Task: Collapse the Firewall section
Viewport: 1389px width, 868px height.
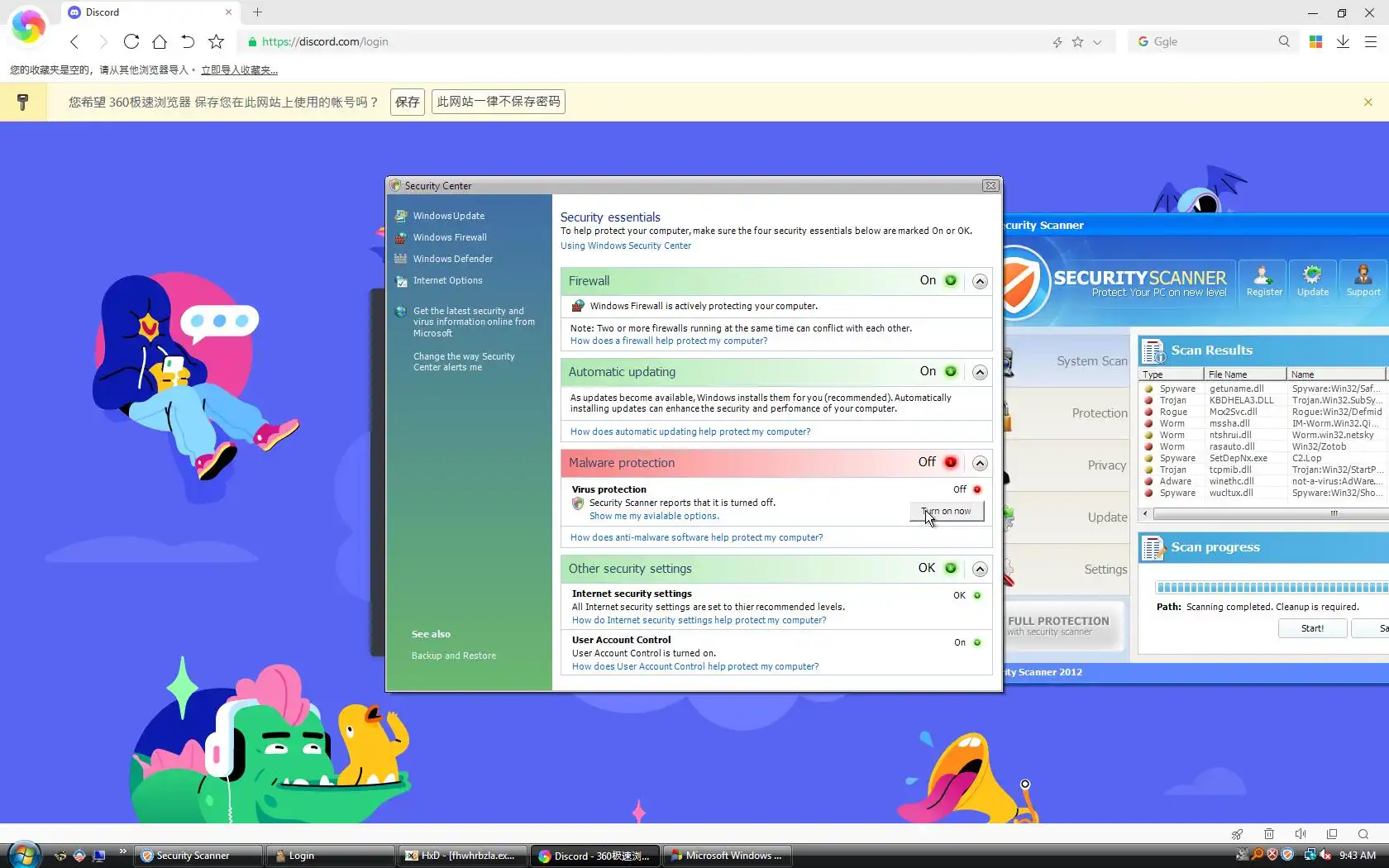Action: click(x=980, y=281)
